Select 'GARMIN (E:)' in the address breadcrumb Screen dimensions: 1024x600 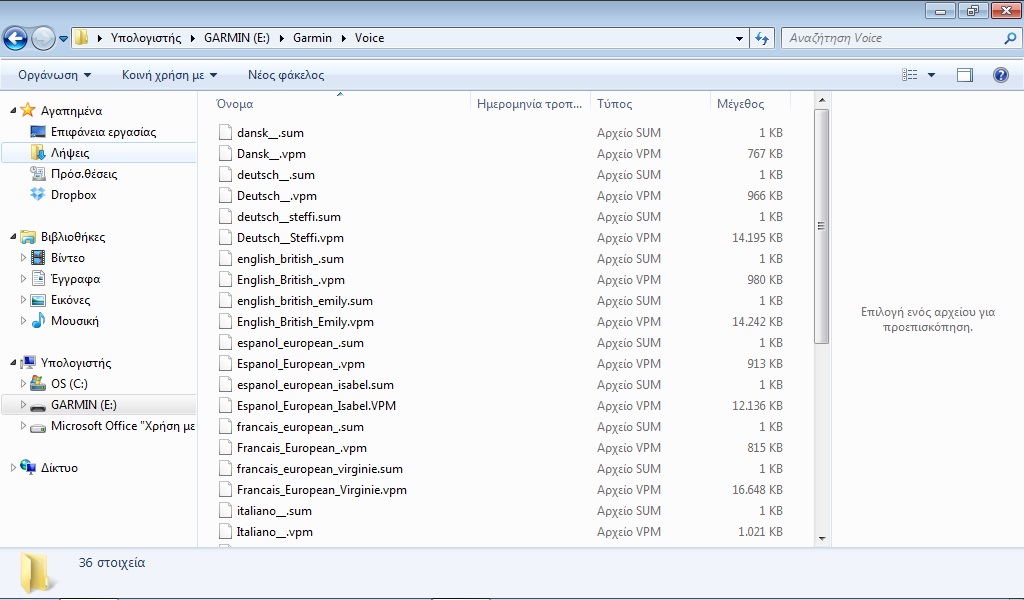(236, 38)
